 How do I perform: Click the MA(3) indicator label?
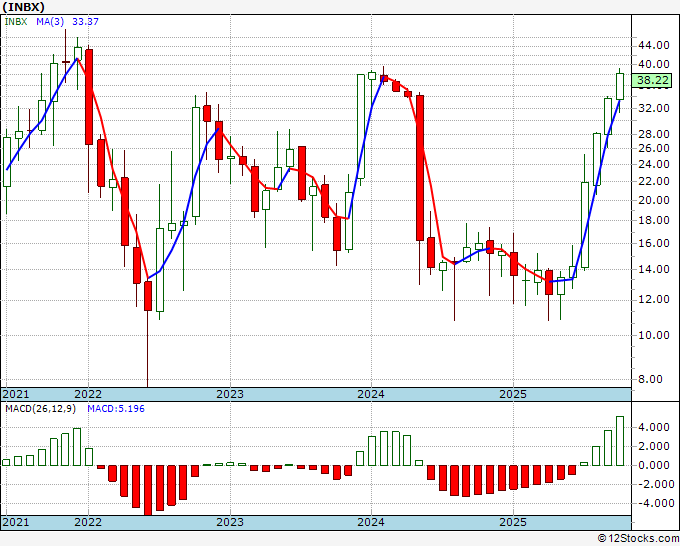pyautogui.click(x=50, y=21)
